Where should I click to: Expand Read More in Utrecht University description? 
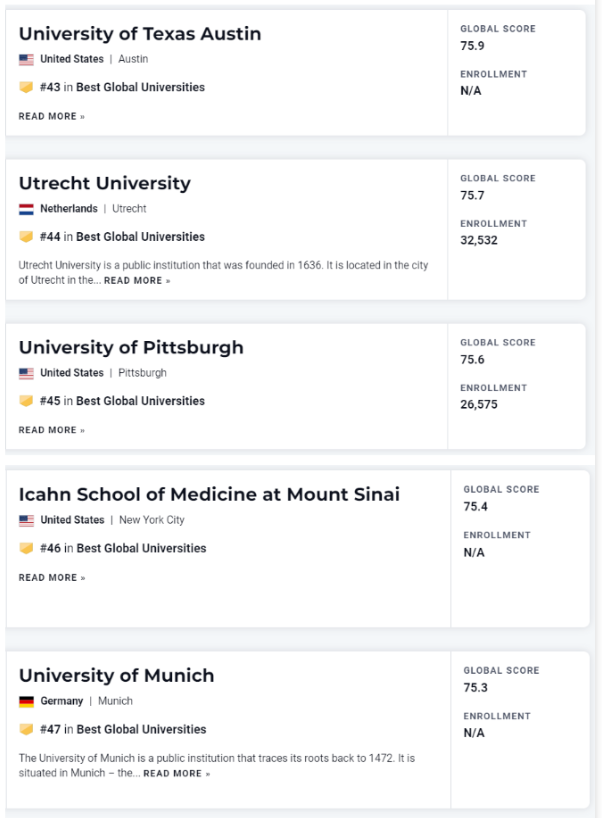pos(137,281)
